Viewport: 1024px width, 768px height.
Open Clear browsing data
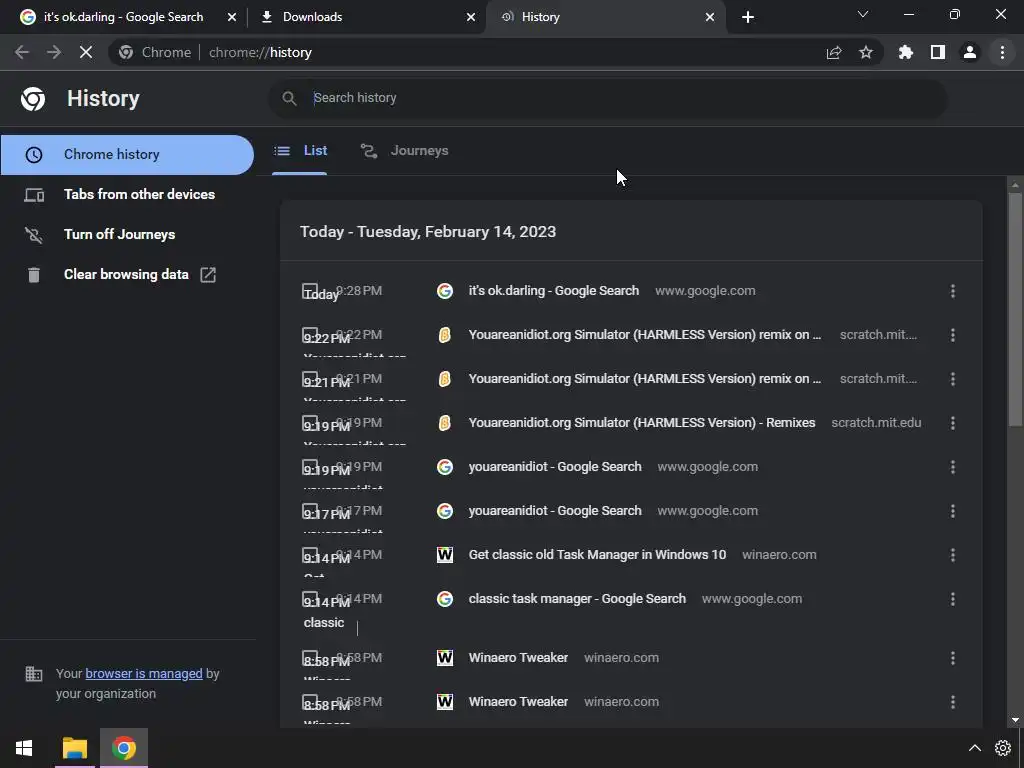[127, 274]
